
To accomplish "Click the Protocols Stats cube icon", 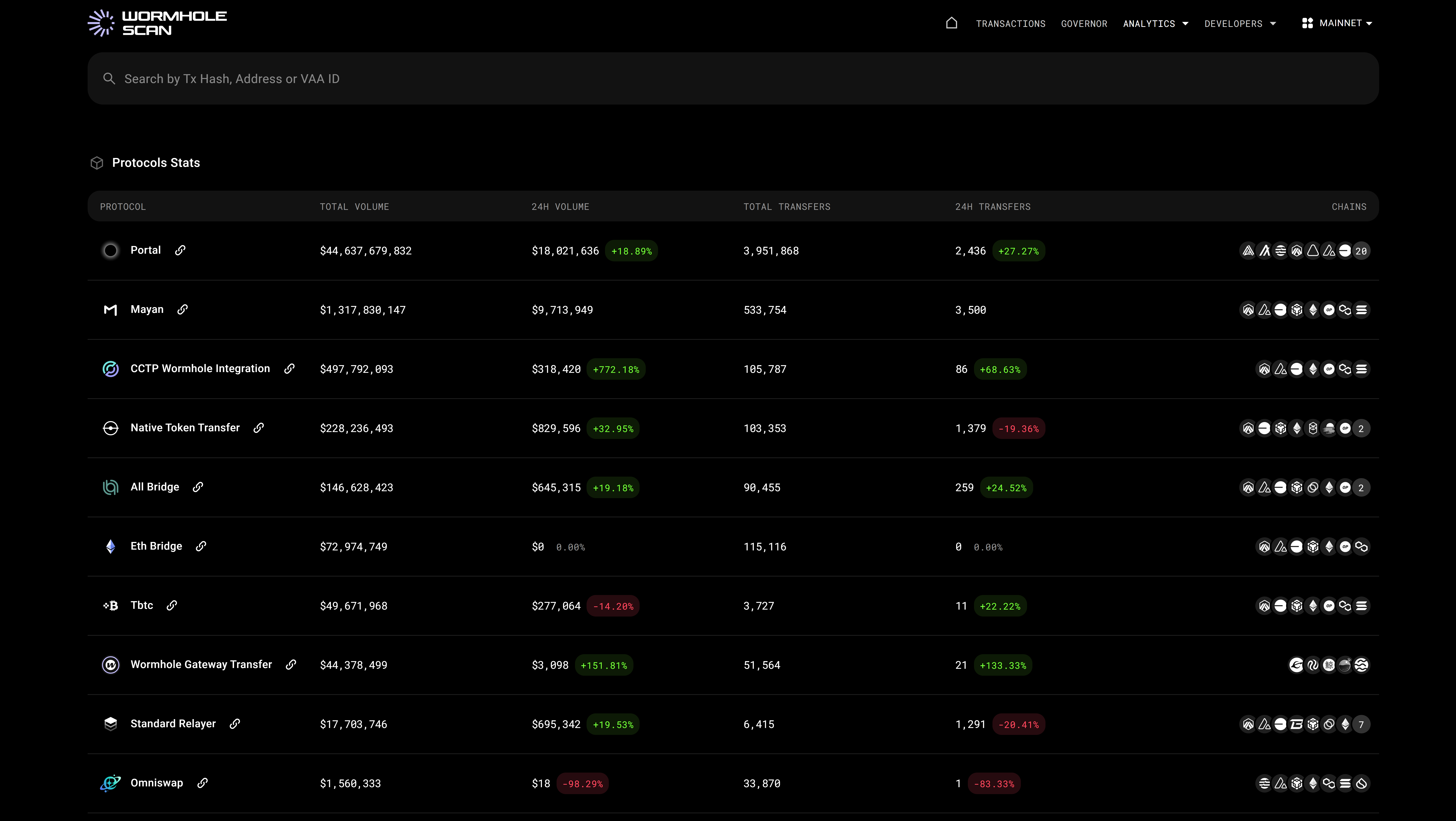I will coord(97,163).
